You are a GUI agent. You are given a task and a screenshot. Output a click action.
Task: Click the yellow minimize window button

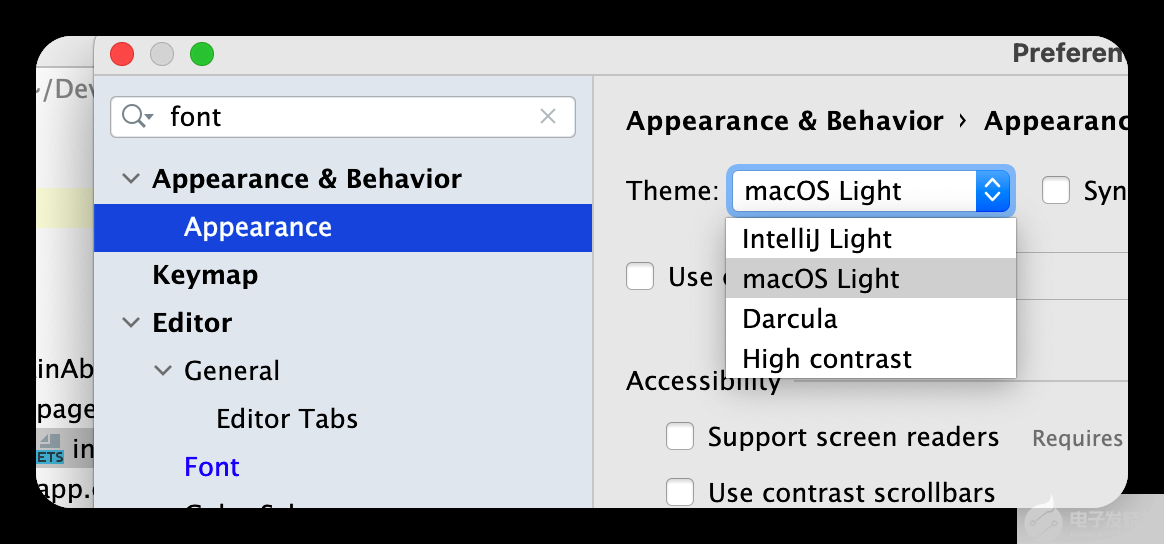click(162, 54)
